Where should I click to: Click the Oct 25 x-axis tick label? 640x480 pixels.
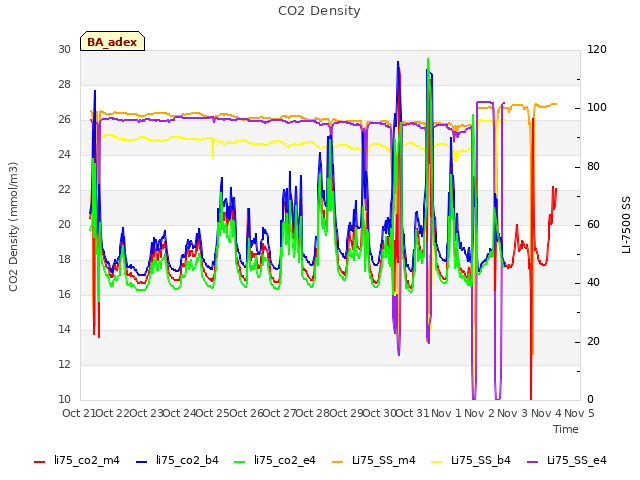click(x=212, y=413)
